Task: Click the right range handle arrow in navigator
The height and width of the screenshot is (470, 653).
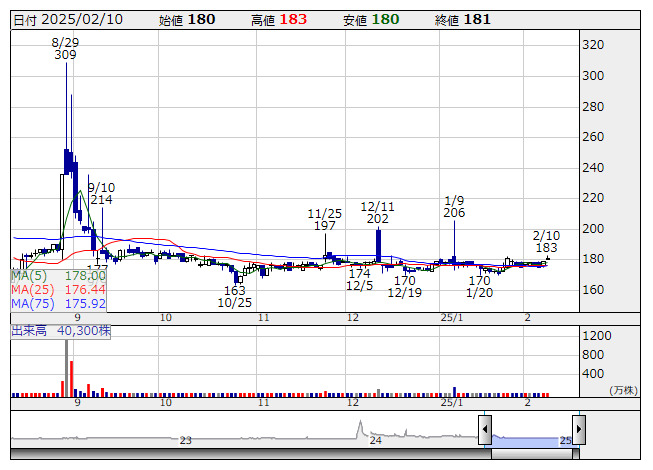Action: 578,431
